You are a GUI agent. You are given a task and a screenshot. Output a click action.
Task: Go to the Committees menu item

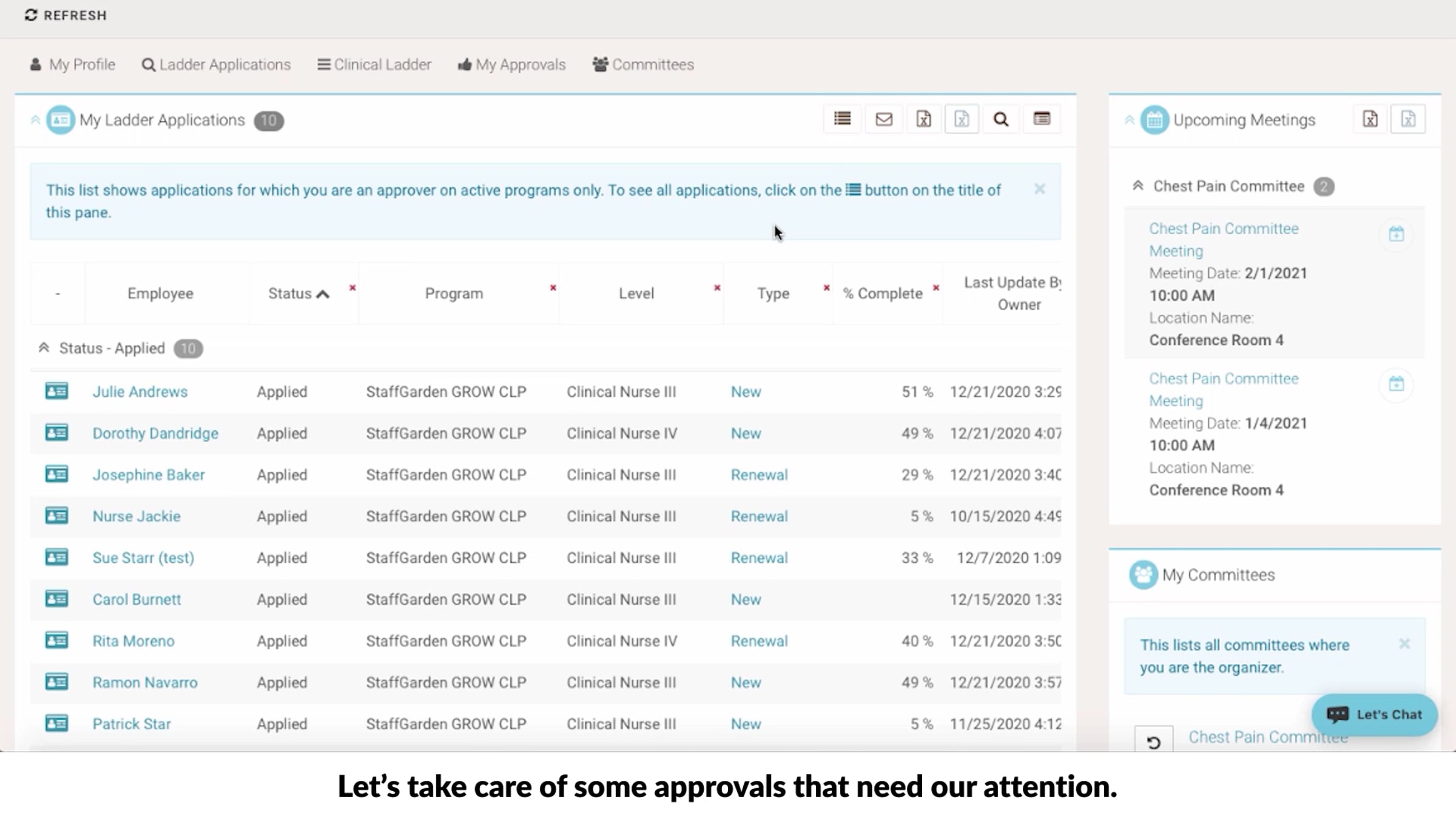(x=643, y=64)
